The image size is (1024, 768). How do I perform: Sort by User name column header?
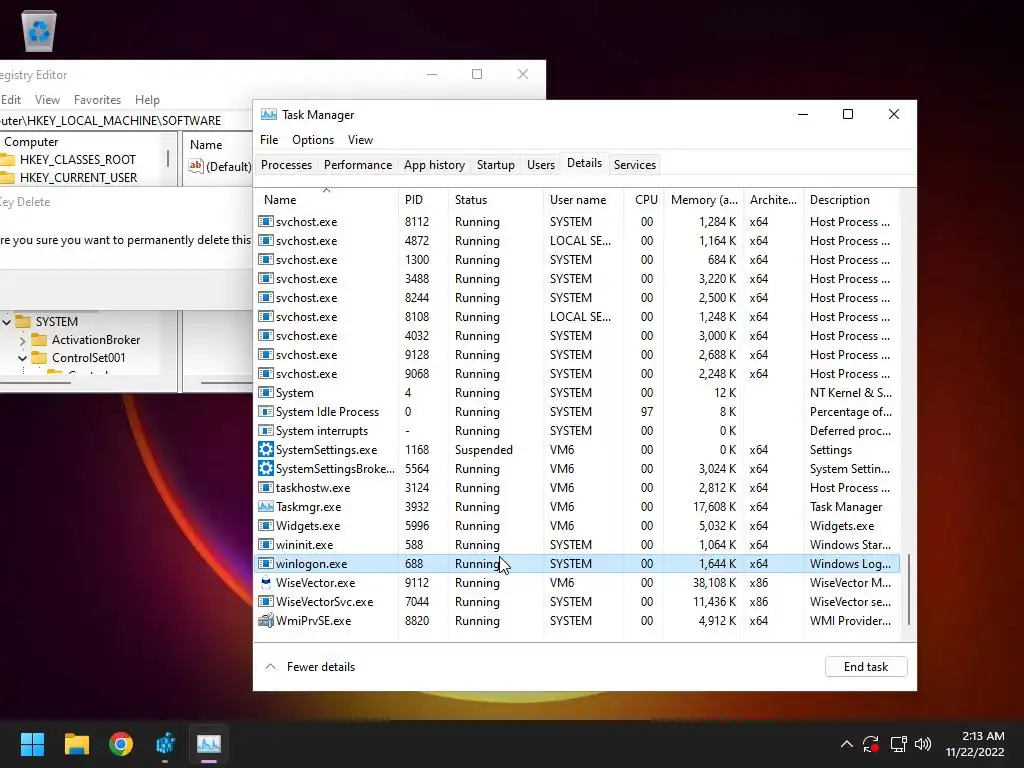(583, 200)
